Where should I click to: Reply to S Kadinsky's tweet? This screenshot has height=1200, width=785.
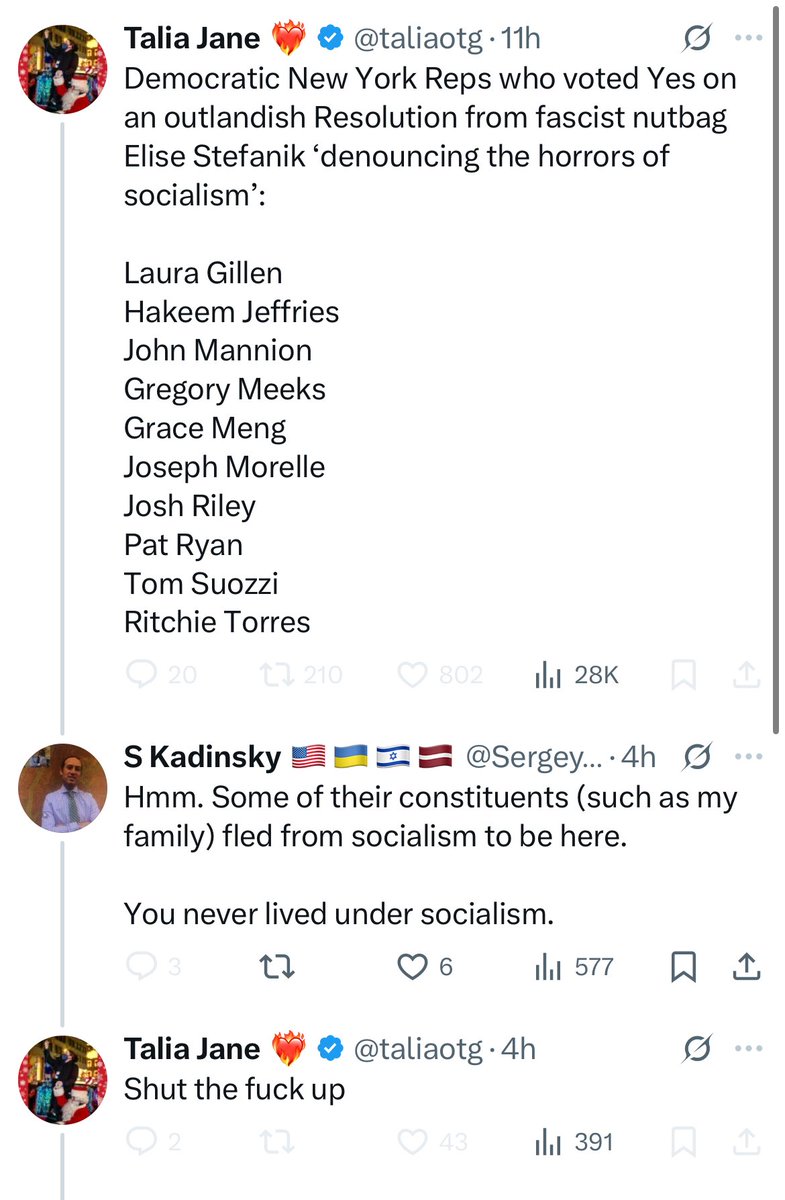click(x=143, y=967)
